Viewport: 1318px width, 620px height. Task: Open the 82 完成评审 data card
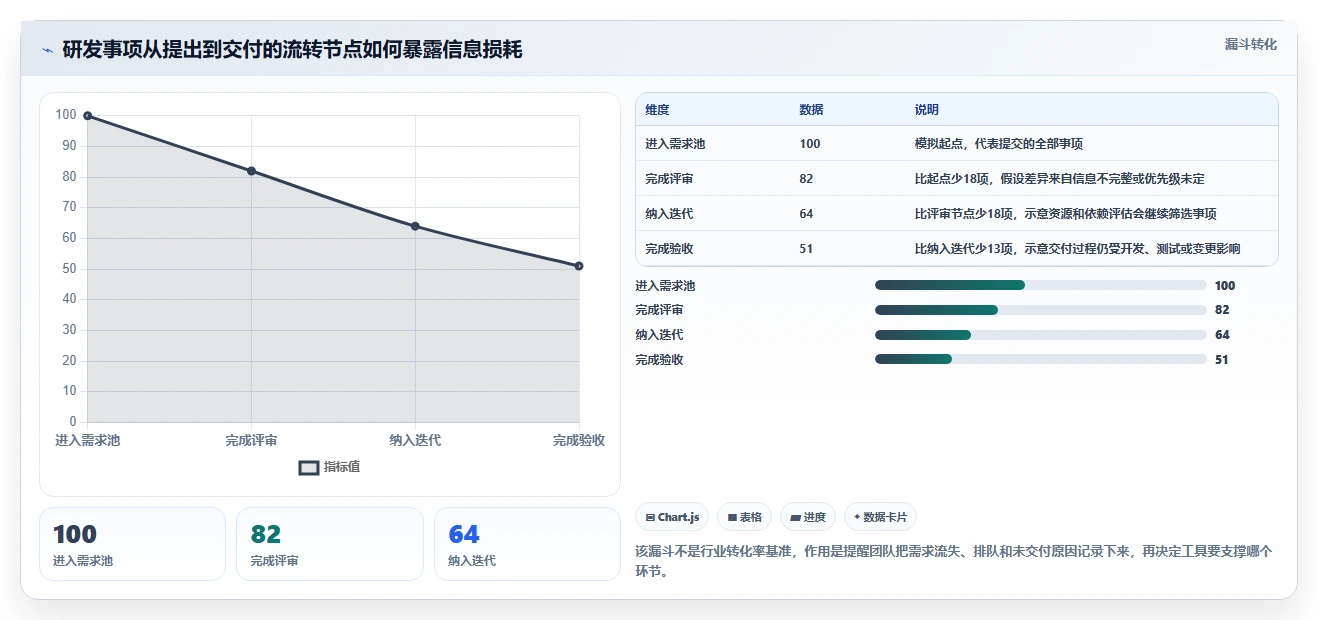[x=330, y=544]
